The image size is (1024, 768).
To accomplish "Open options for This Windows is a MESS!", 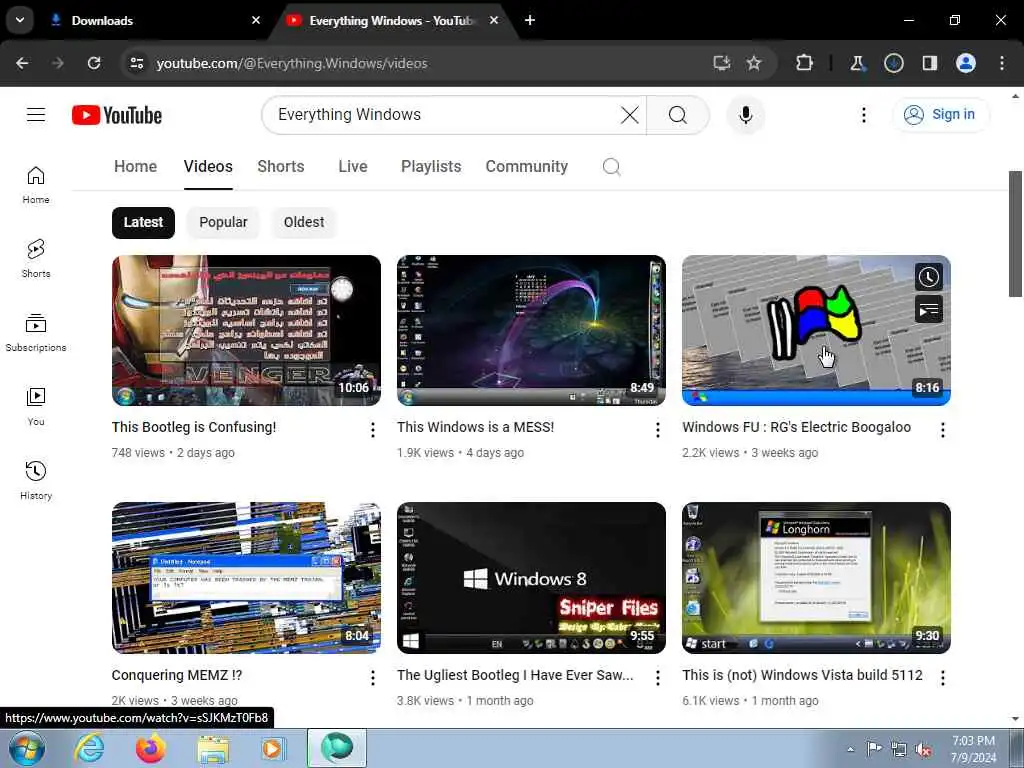I will (x=658, y=430).
